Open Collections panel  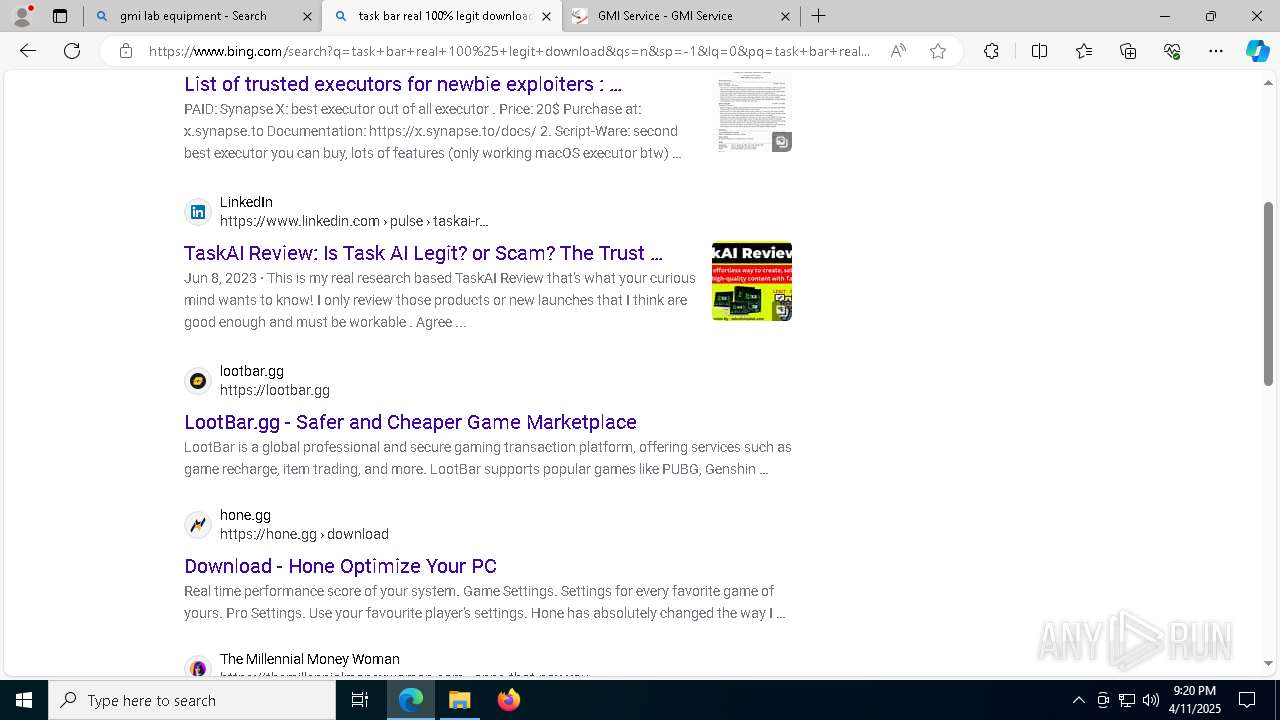pos(1128,51)
